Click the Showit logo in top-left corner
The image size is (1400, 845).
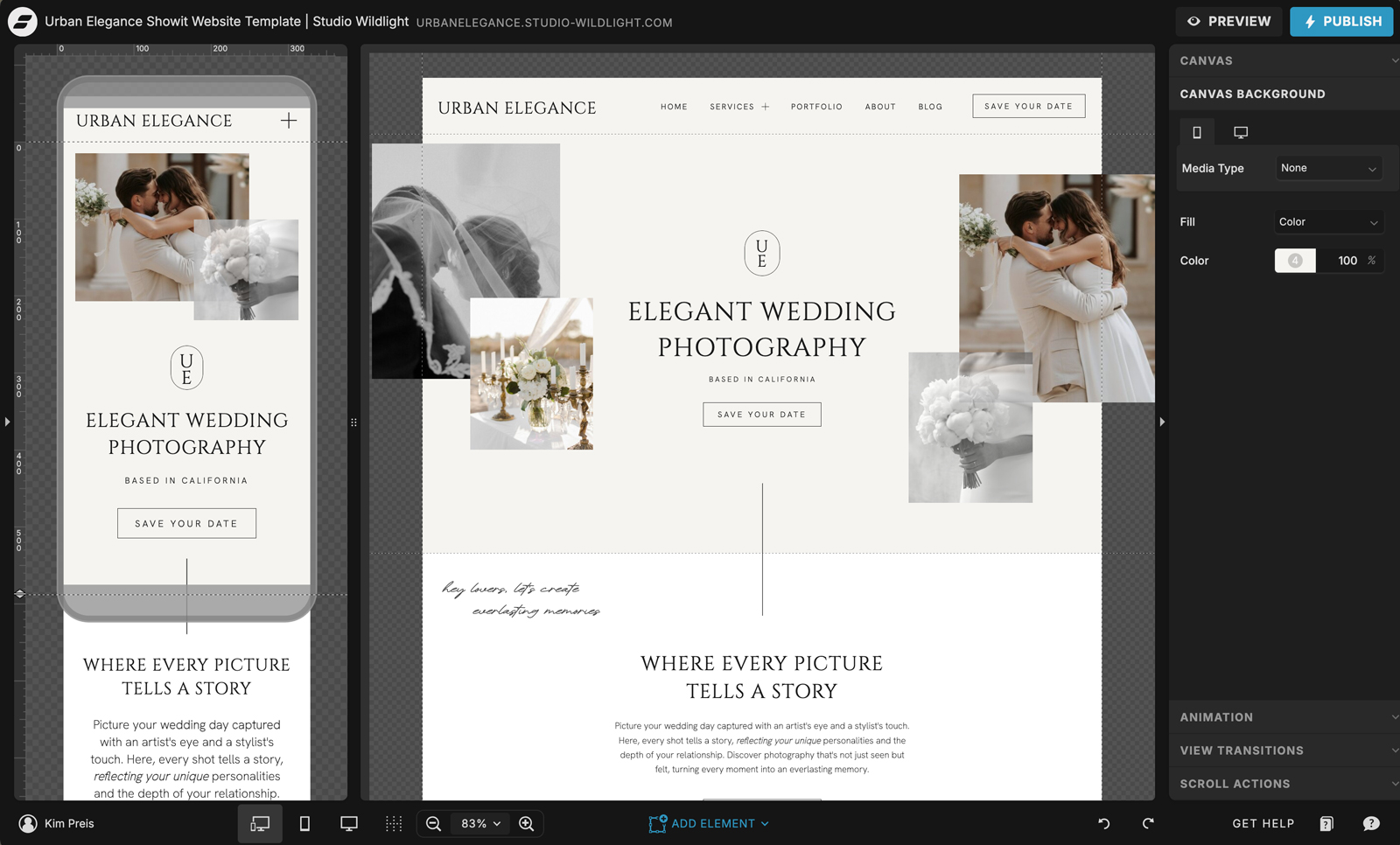[x=22, y=21]
